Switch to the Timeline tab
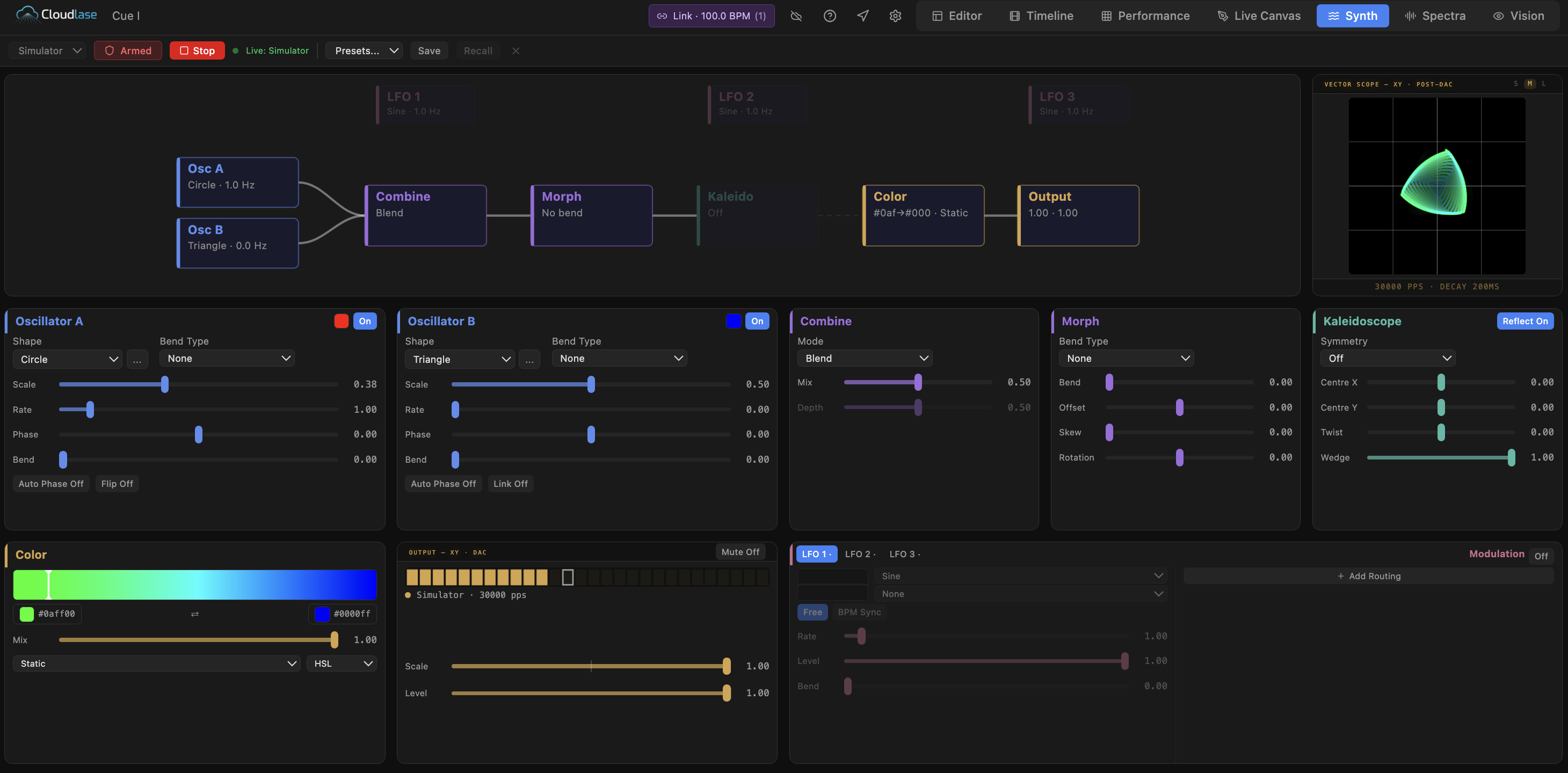 click(x=1041, y=16)
